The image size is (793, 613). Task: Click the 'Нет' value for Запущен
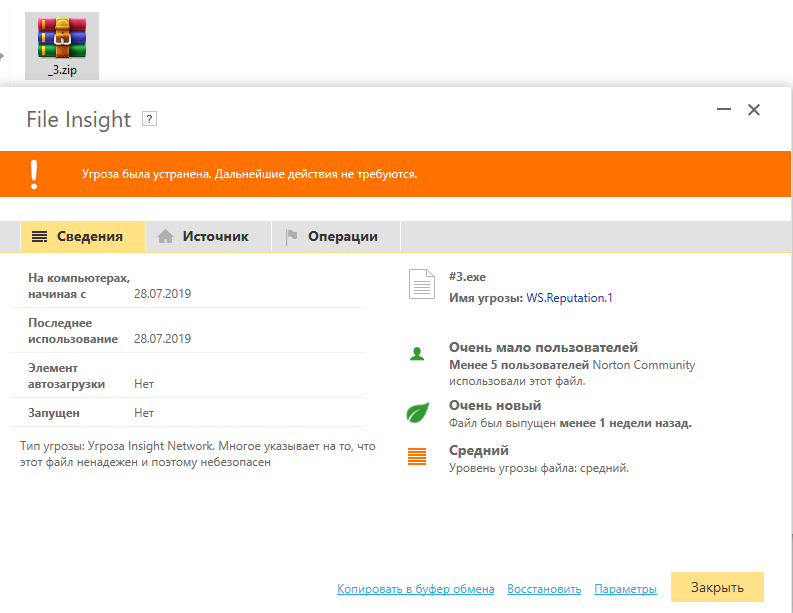click(x=144, y=413)
